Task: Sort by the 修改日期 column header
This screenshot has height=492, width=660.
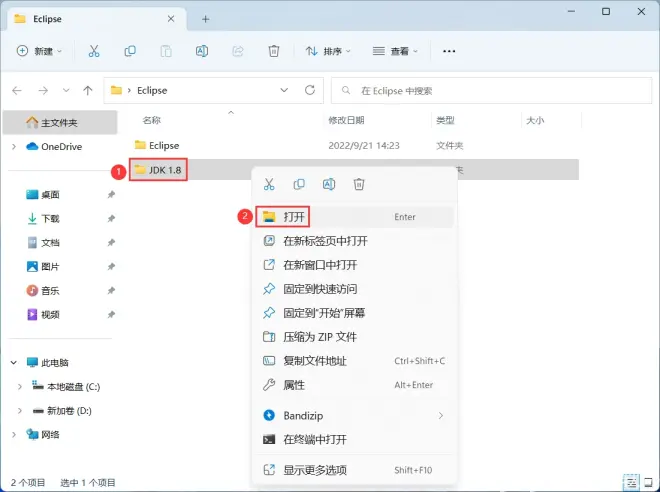Action: (346, 120)
